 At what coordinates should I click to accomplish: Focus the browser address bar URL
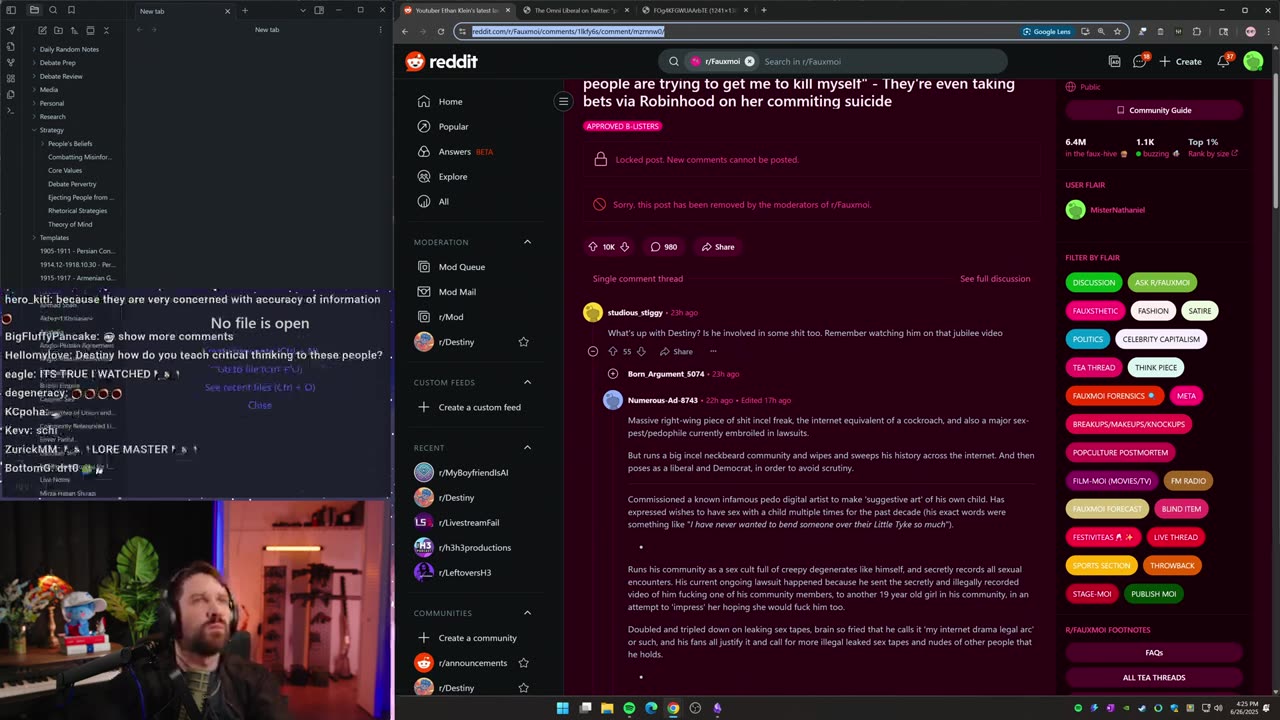pyautogui.click(x=568, y=31)
